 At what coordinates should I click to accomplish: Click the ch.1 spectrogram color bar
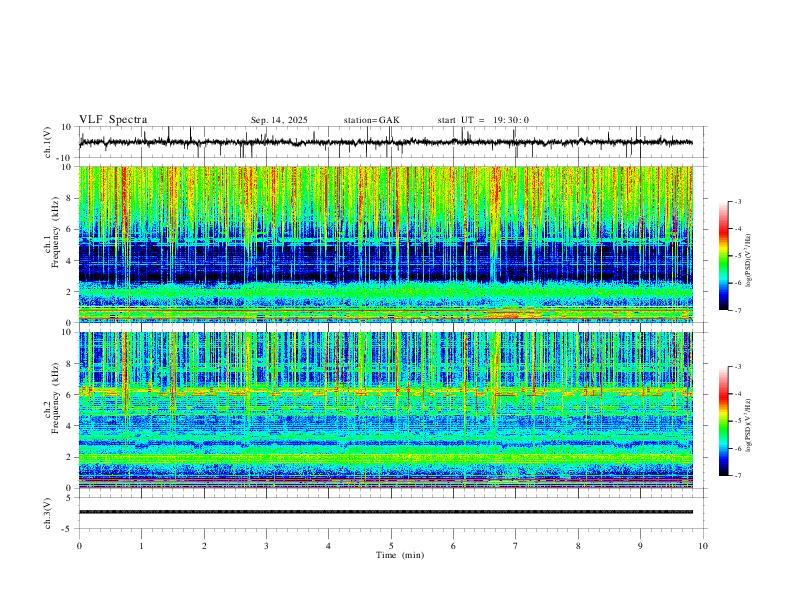[723, 256]
